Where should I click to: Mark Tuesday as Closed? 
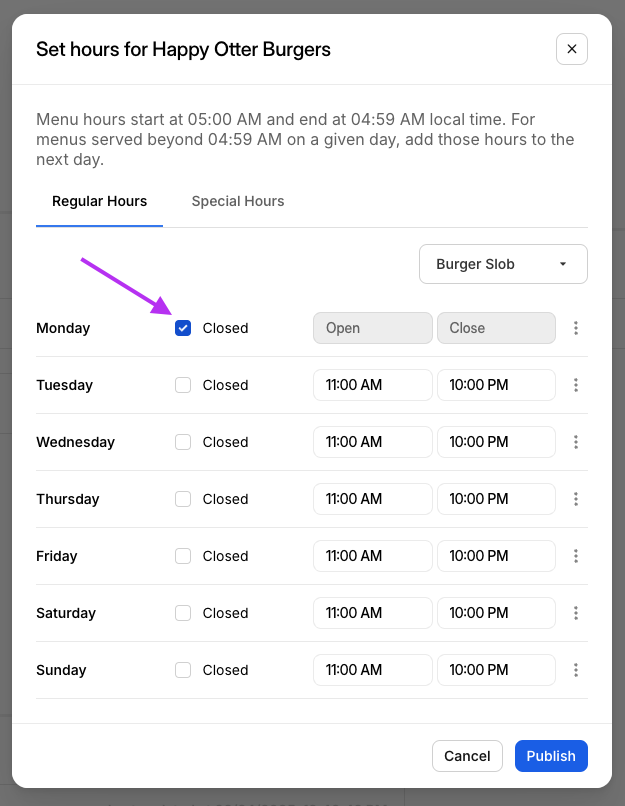pyautogui.click(x=183, y=385)
